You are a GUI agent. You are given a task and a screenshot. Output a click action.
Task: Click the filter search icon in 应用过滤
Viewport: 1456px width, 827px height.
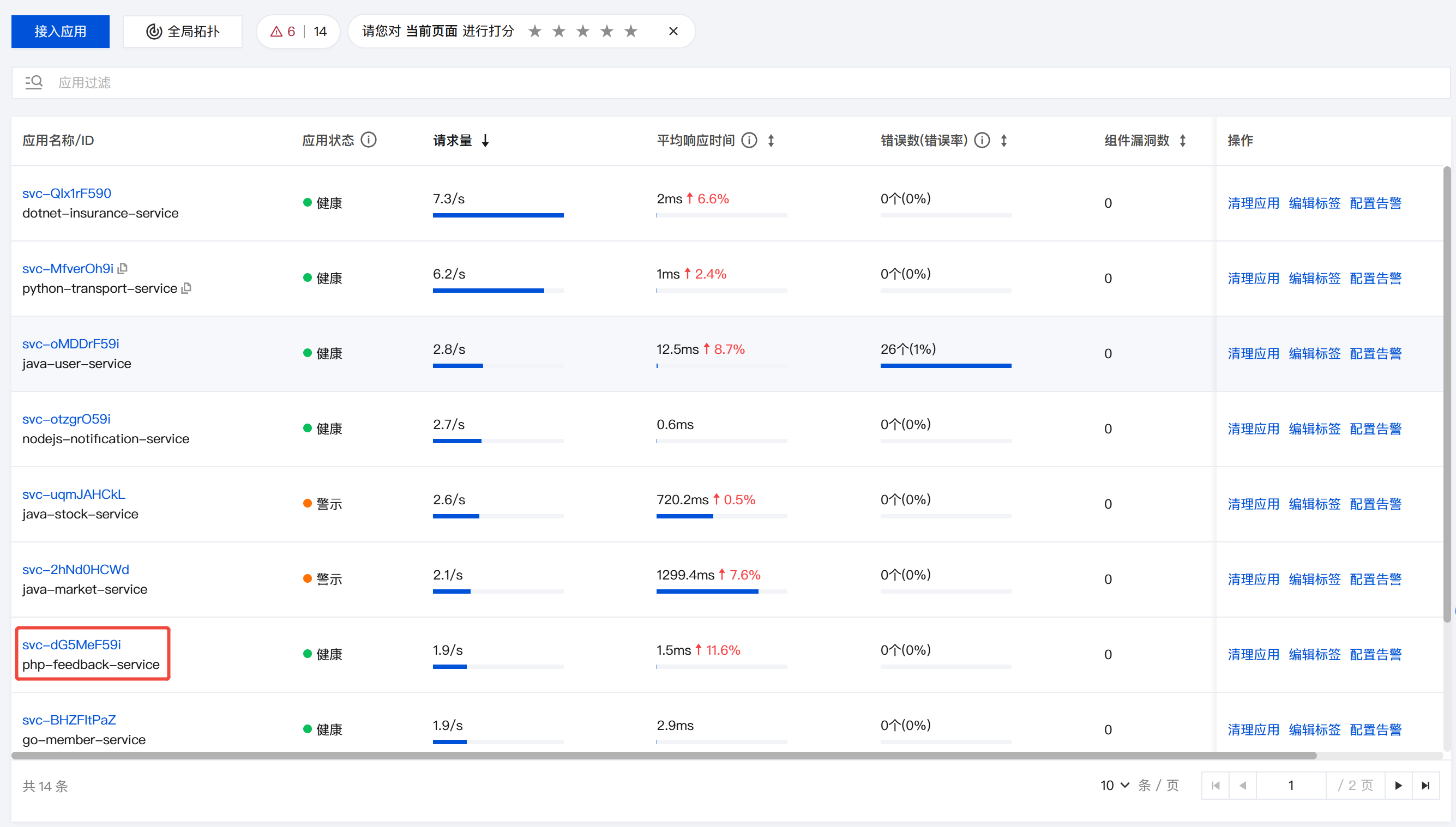[x=33, y=83]
